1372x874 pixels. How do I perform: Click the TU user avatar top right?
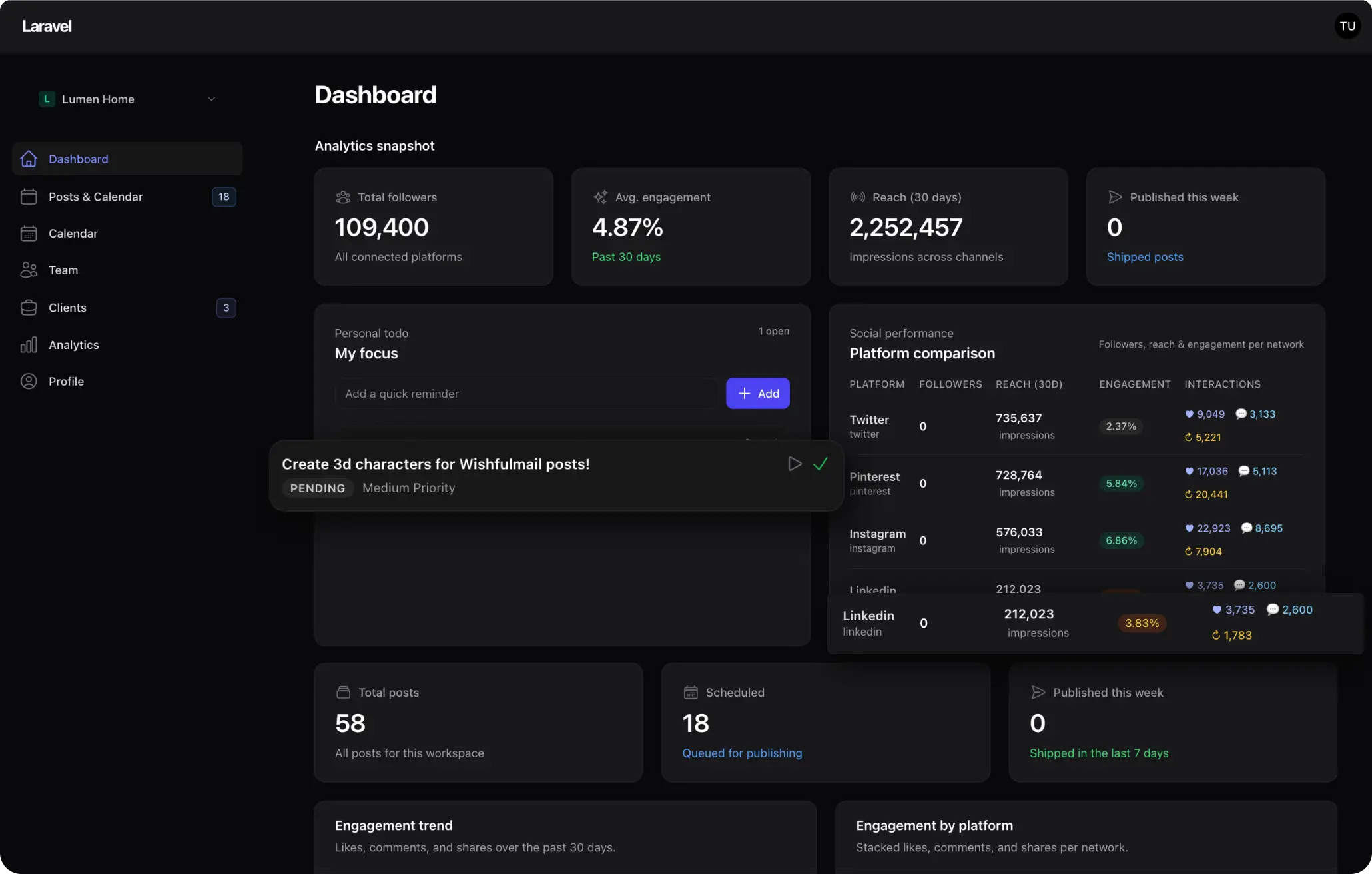point(1347,26)
